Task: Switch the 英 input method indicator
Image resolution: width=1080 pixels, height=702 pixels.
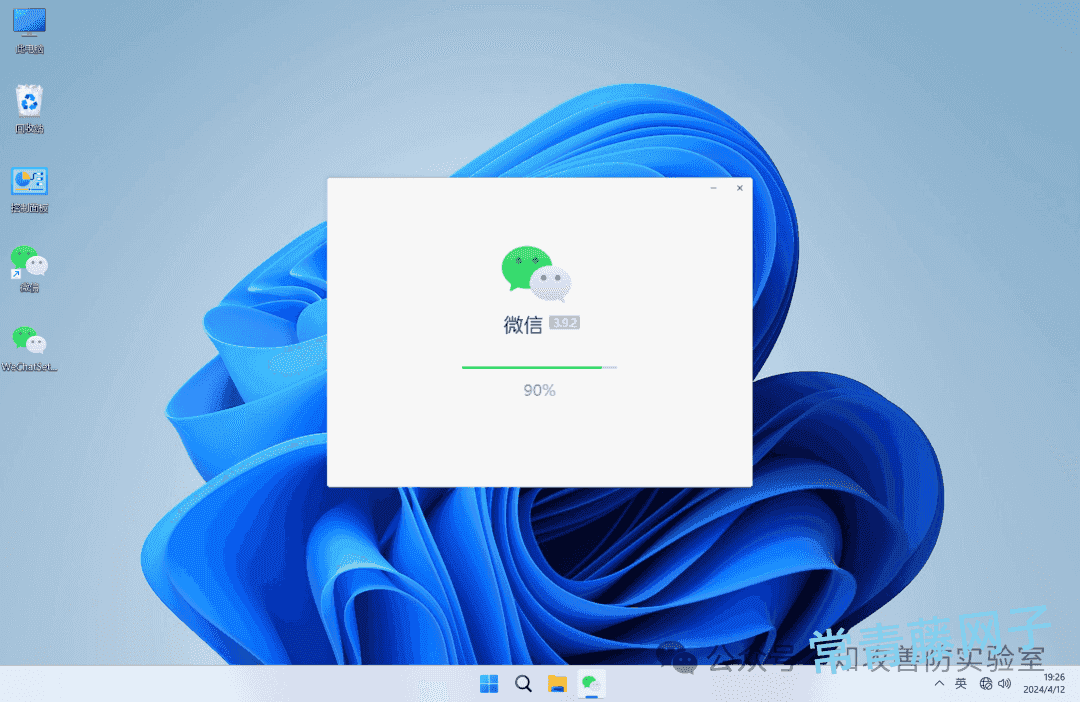Action: [x=961, y=683]
